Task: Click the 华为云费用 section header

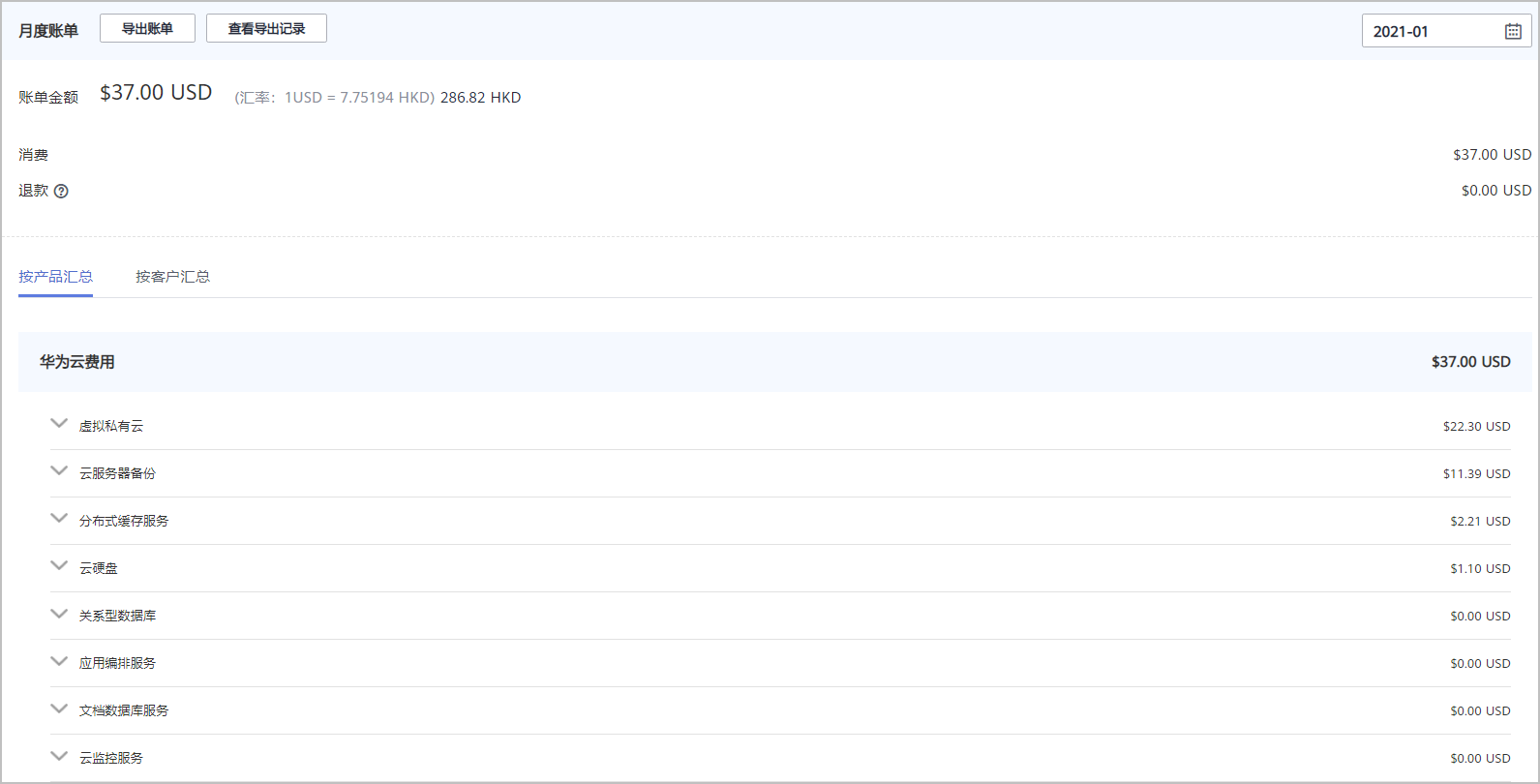Action: (x=77, y=362)
